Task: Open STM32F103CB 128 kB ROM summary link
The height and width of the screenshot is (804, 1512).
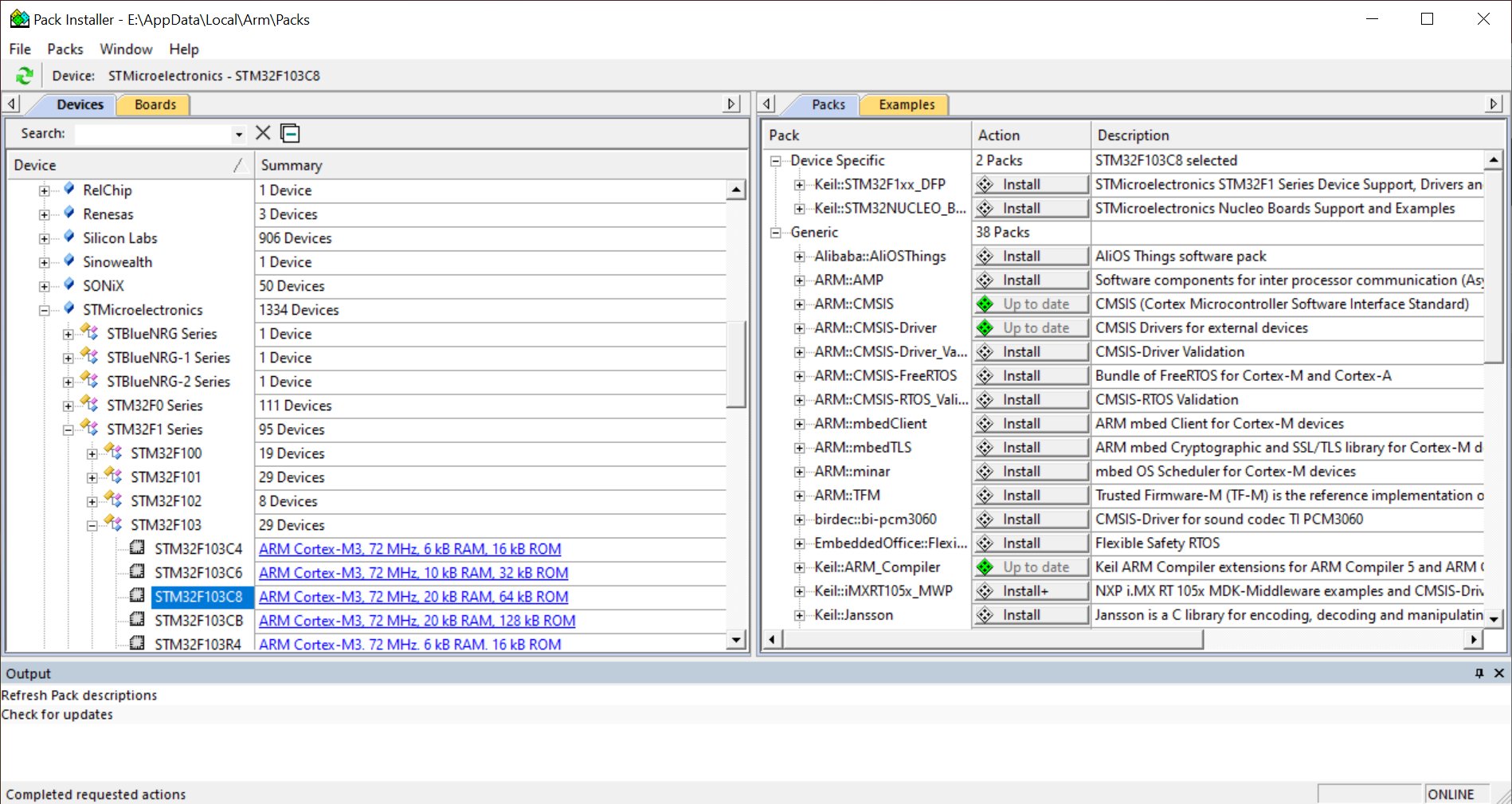Action: coord(417,621)
